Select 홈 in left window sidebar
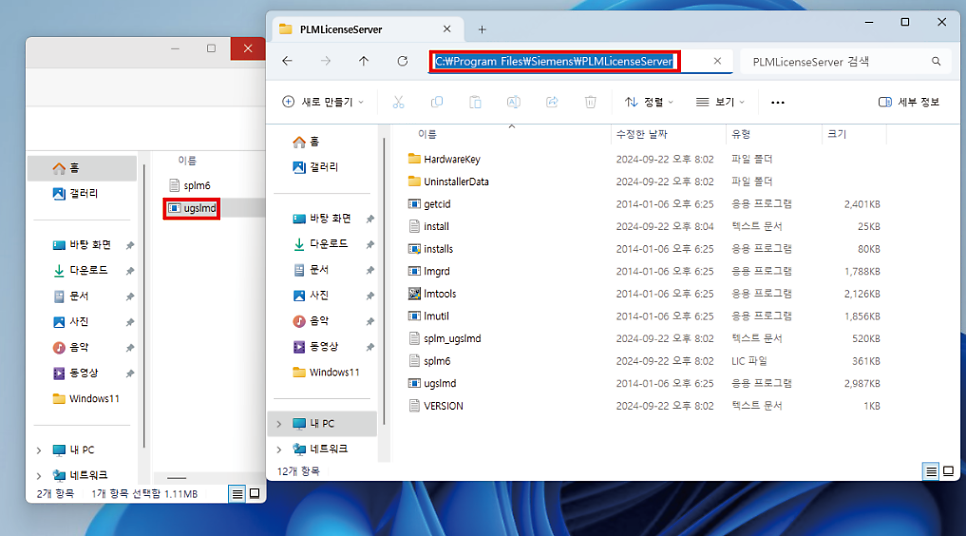The height and width of the screenshot is (536, 966). (83, 168)
